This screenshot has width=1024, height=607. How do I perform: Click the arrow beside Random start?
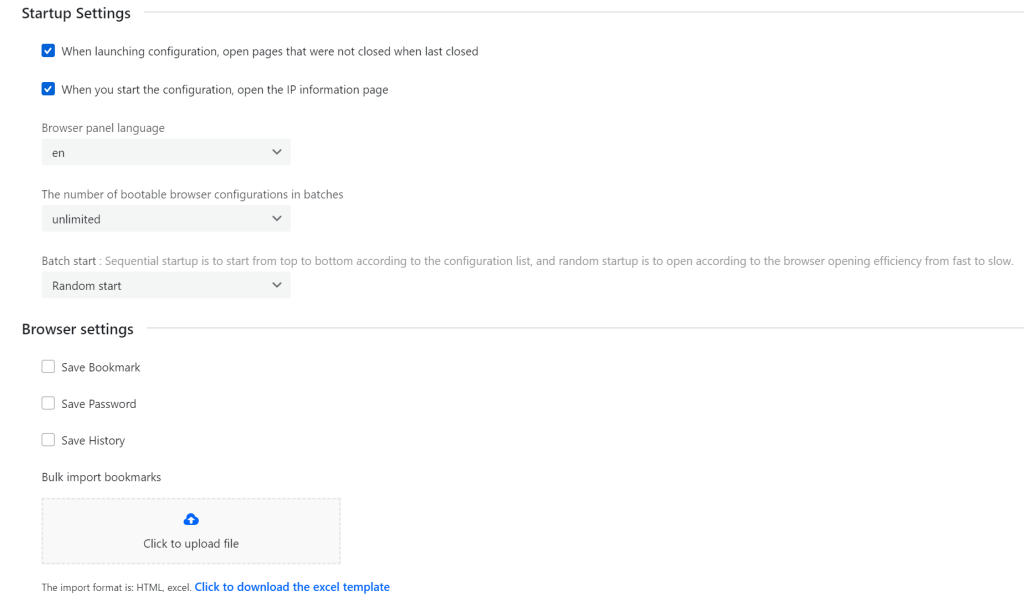coord(277,286)
